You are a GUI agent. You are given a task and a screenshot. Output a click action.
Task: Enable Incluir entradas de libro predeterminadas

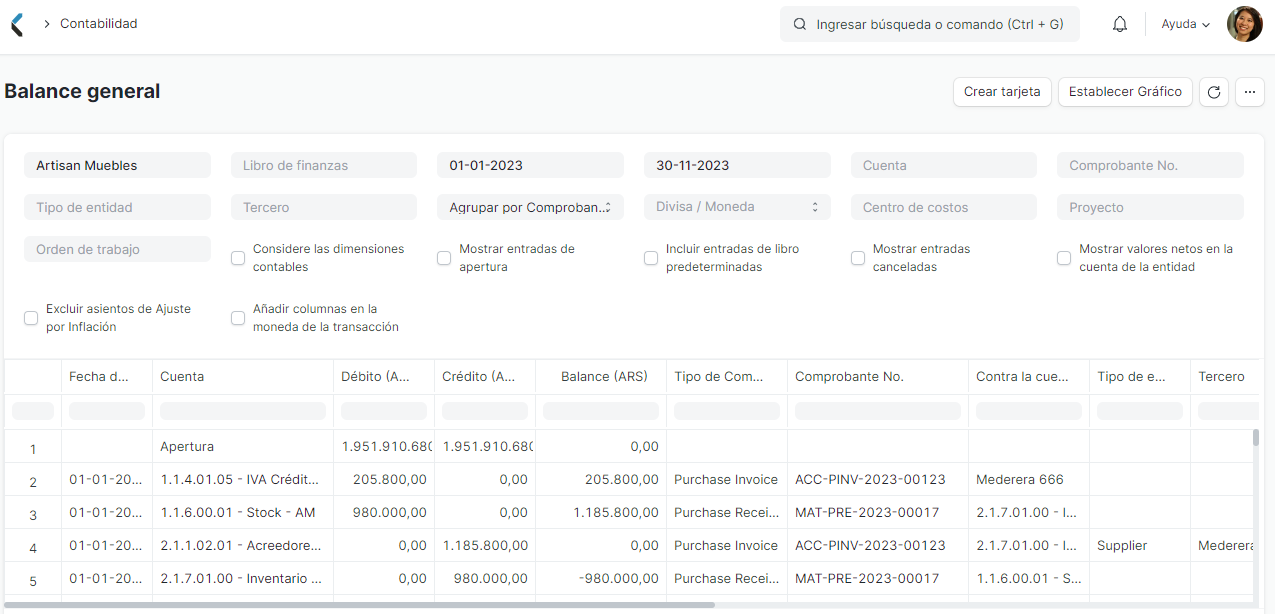pyautogui.click(x=650, y=258)
